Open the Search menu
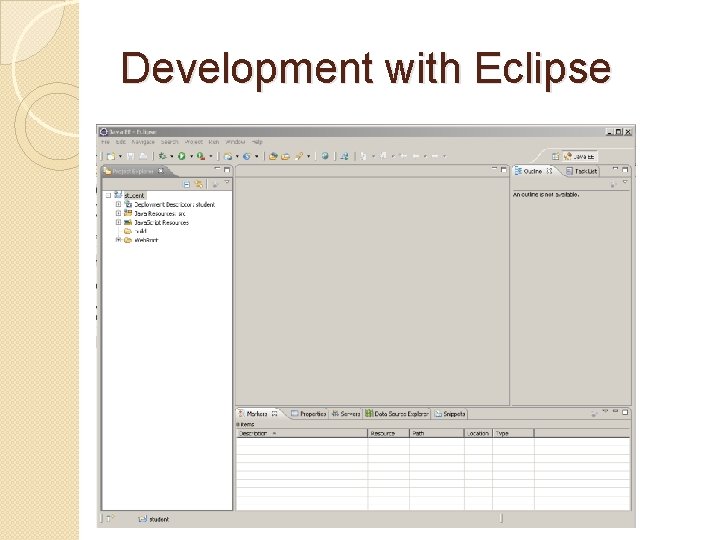The image size is (720, 540). pyautogui.click(x=169, y=142)
